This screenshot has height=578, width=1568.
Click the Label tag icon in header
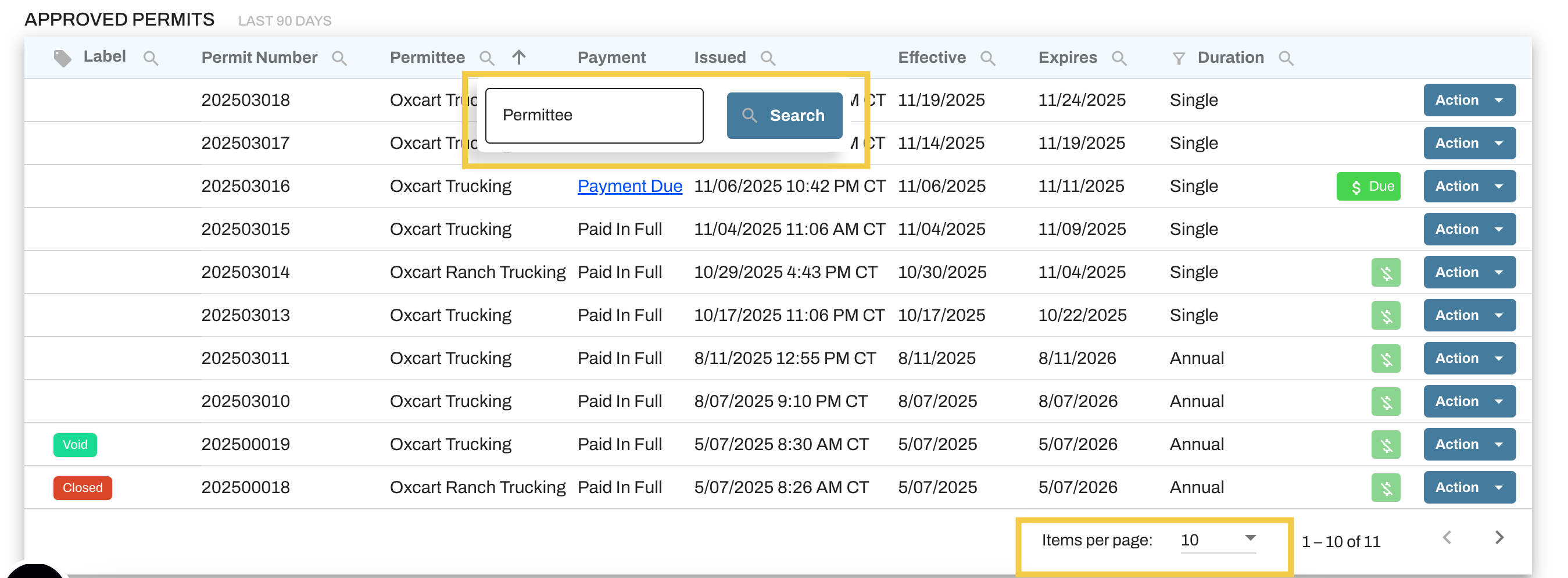coord(62,58)
